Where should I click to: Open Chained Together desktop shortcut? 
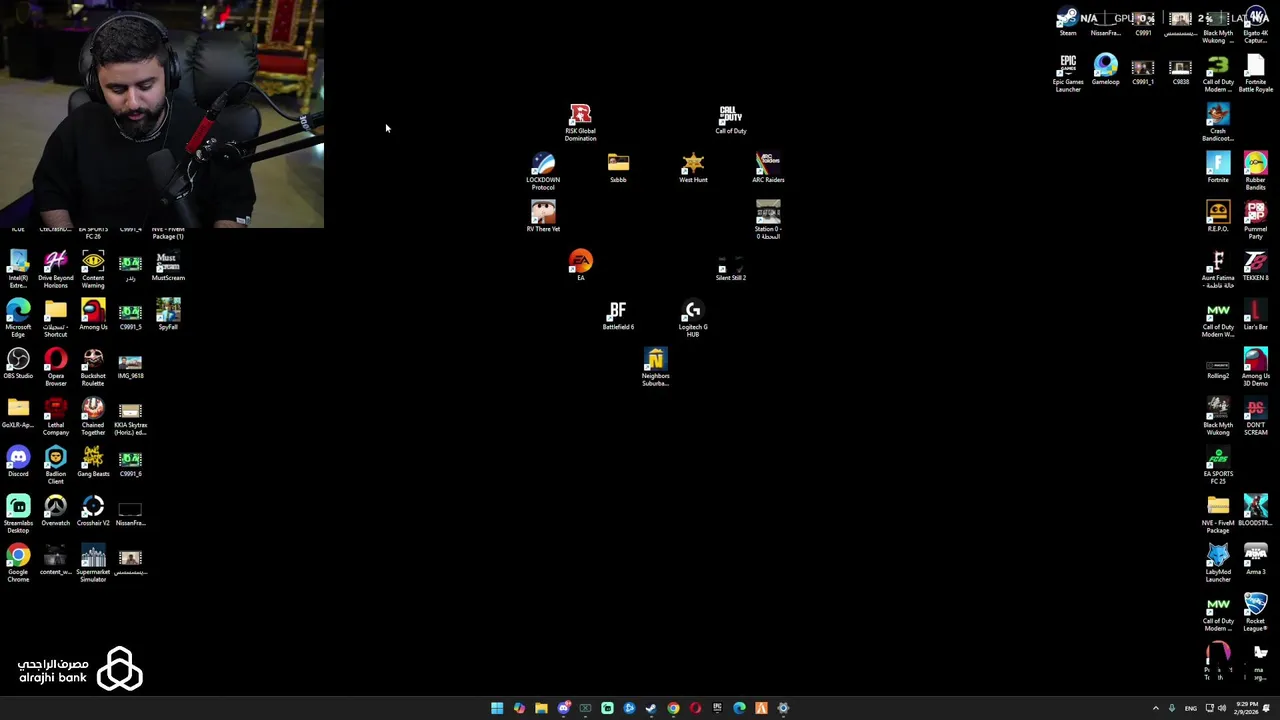coord(93,416)
